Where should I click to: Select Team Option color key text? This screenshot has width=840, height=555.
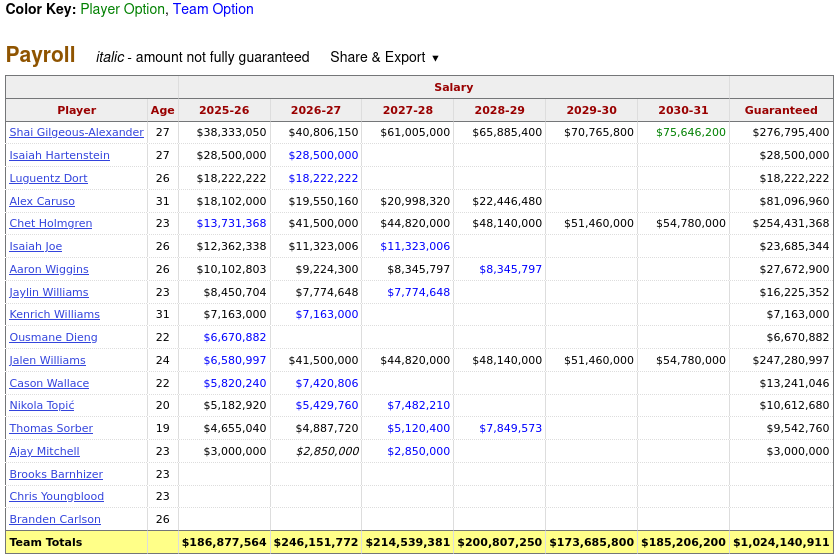point(213,9)
